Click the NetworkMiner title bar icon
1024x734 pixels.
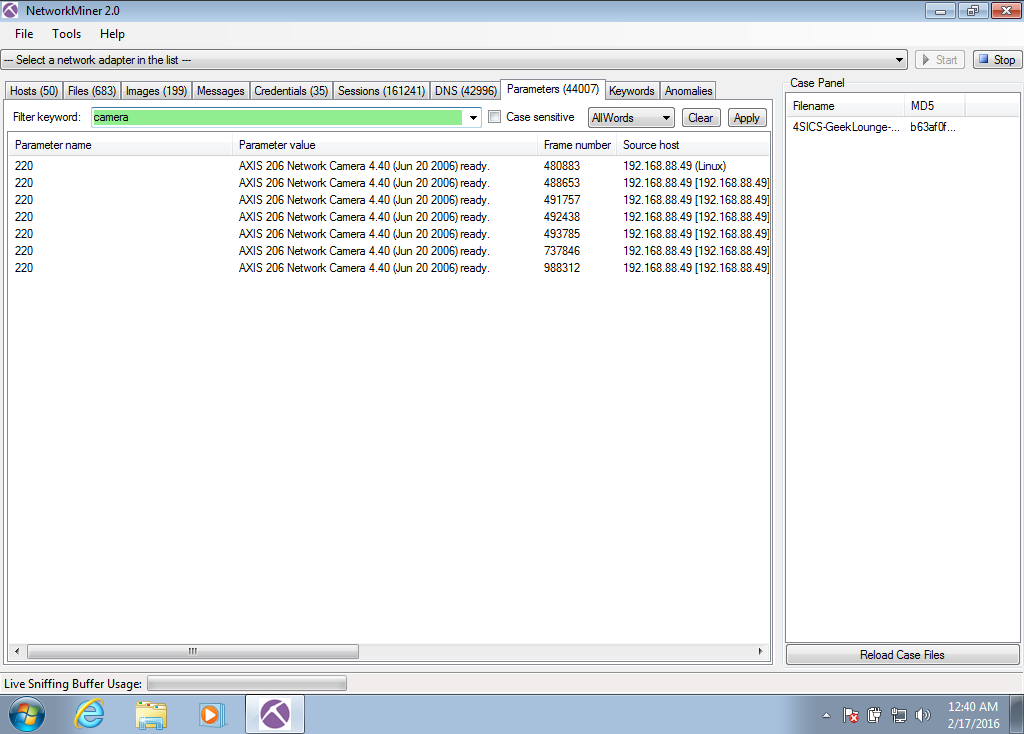12,11
